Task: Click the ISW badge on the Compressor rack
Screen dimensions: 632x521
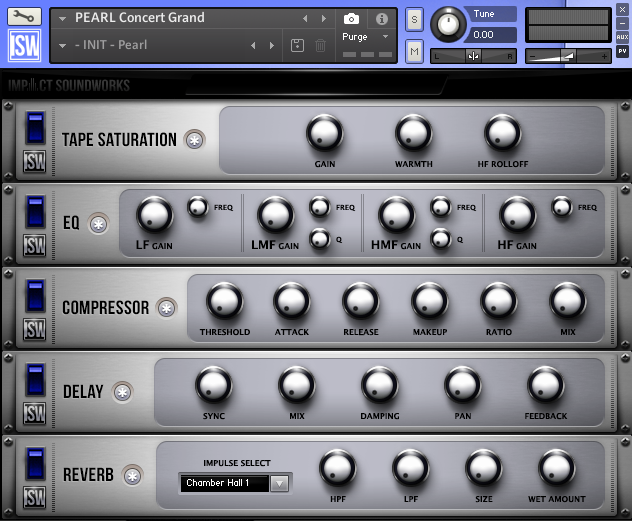Action: (35, 329)
